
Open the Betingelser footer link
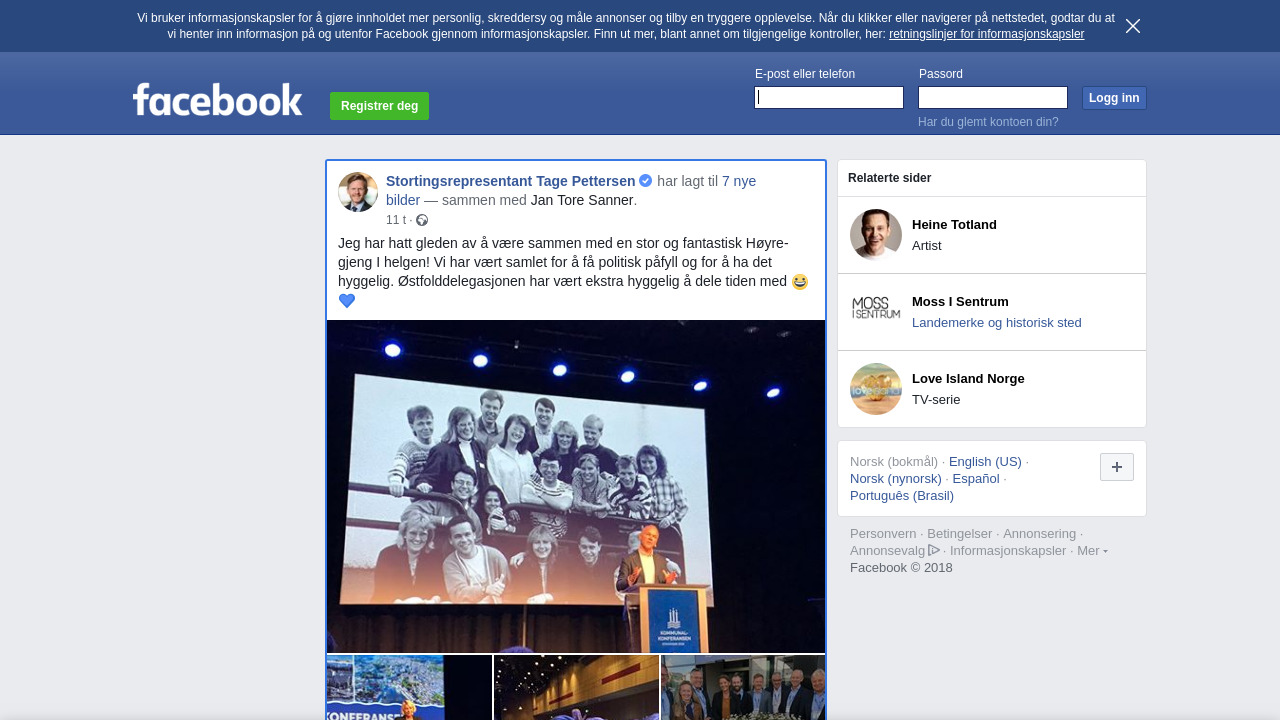(960, 534)
